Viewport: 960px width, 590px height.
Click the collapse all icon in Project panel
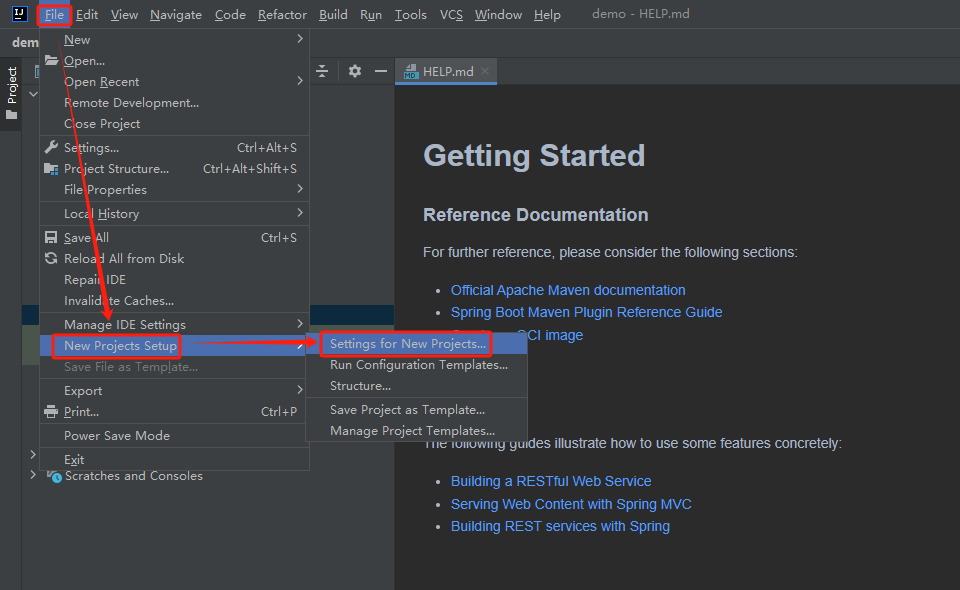pyautogui.click(x=322, y=71)
